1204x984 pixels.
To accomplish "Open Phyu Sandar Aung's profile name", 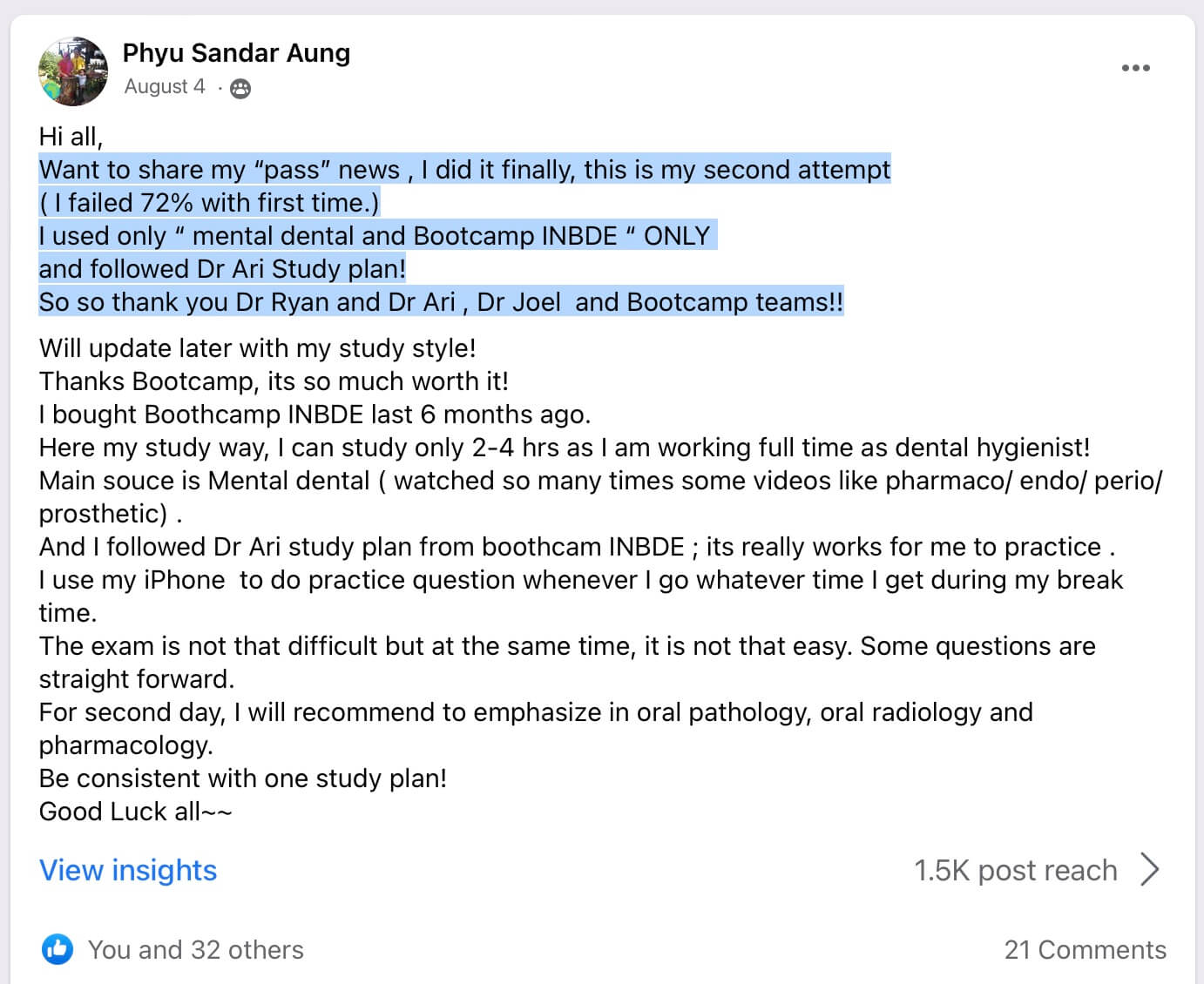I will (x=236, y=52).
